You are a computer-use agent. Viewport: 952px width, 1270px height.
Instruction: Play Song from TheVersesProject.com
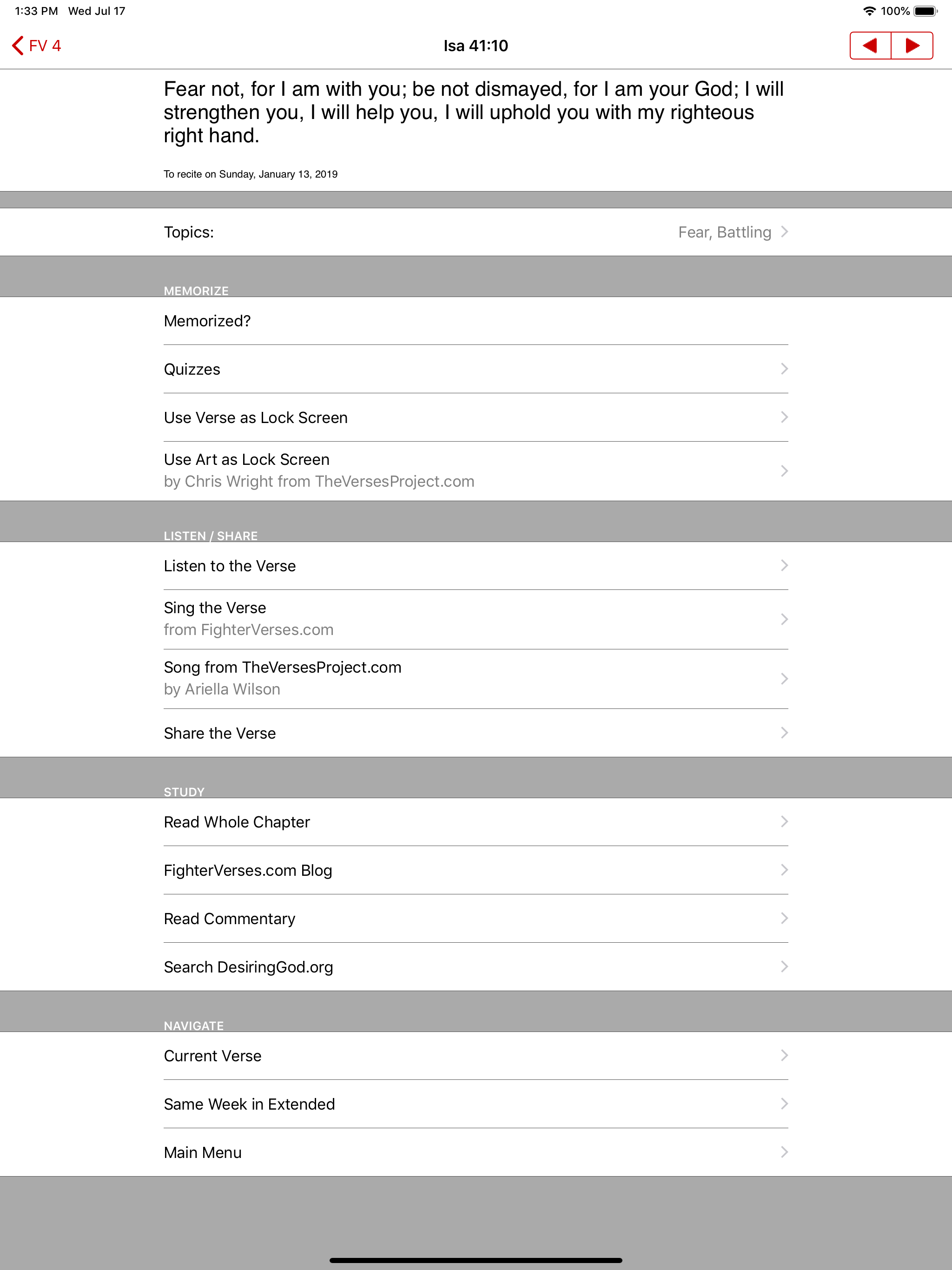(x=476, y=678)
